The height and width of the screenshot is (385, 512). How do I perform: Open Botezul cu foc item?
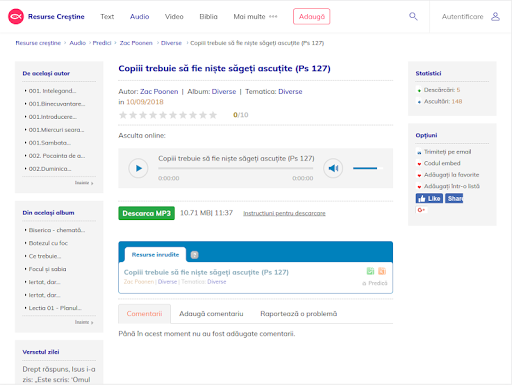pyautogui.click(x=48, y=243)
